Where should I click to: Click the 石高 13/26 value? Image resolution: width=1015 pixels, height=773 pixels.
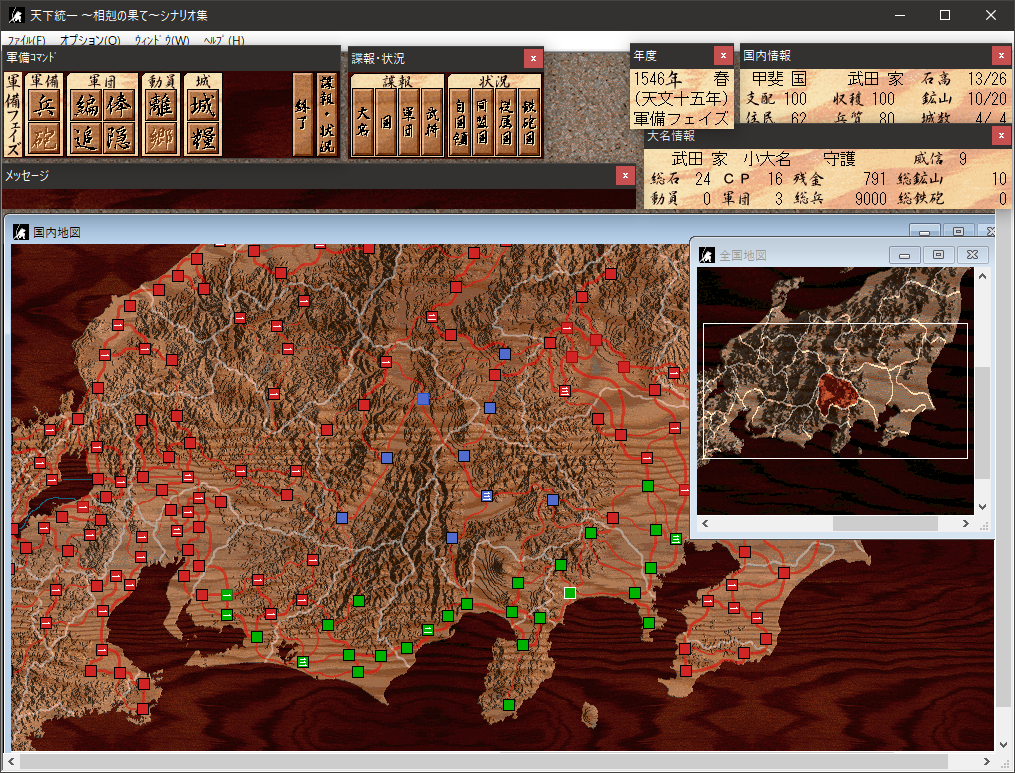click(987, 79)
